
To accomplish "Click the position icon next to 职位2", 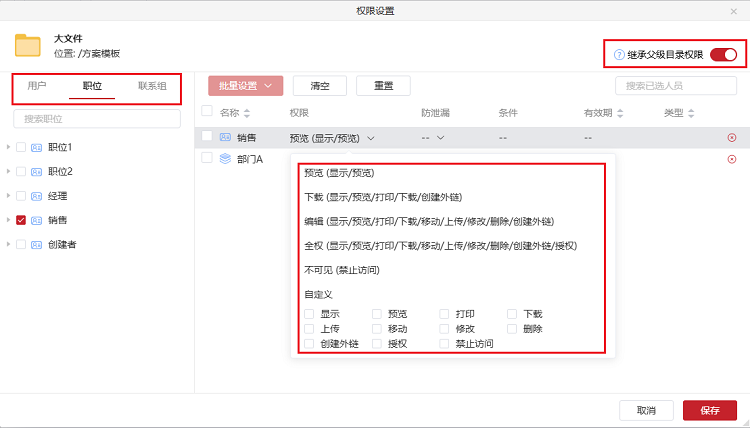I will tap(36, 172).
